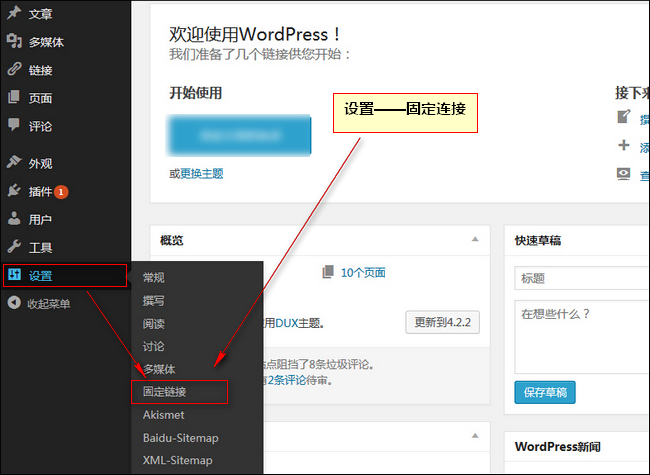Open the Media (多媒体) sidebar icon
This screenshot has height=475, width=650.
[x=14, y=41]
